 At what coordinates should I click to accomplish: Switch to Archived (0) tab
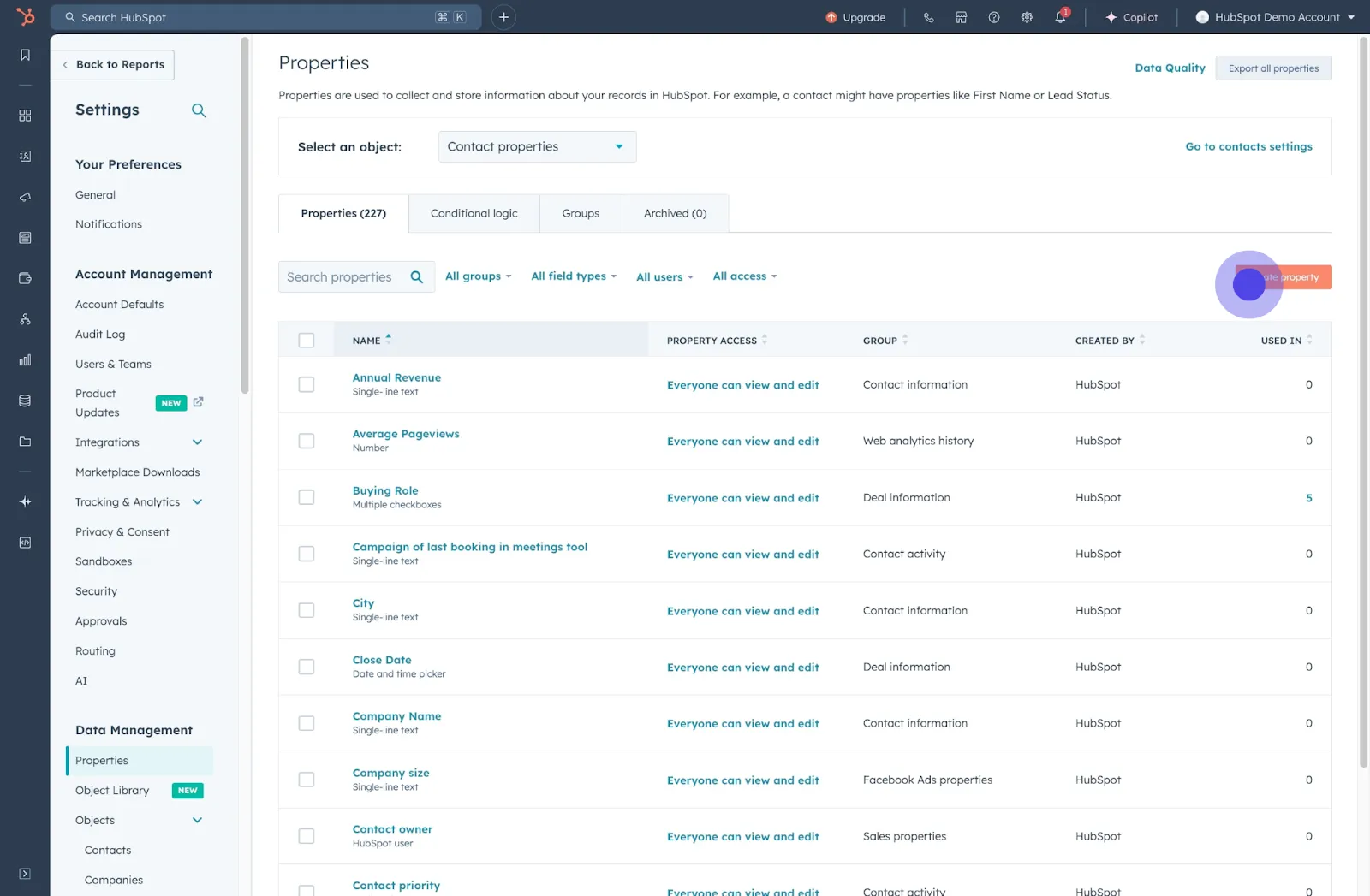[675, 213]
